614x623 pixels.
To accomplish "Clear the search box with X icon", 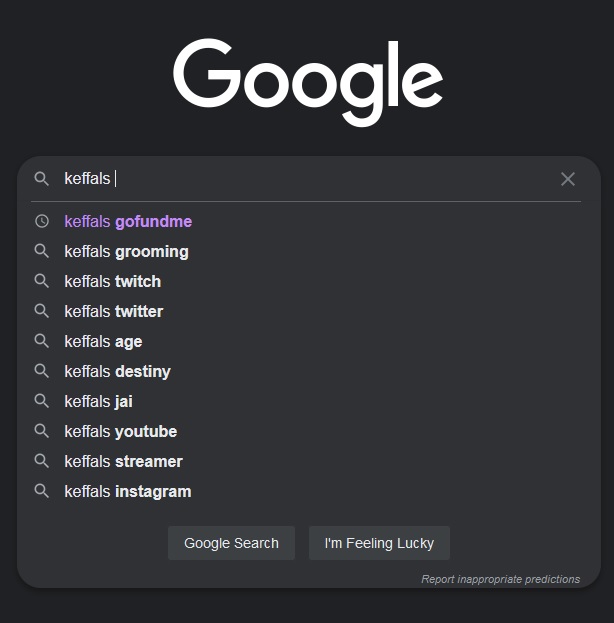I will pos(568,179).
